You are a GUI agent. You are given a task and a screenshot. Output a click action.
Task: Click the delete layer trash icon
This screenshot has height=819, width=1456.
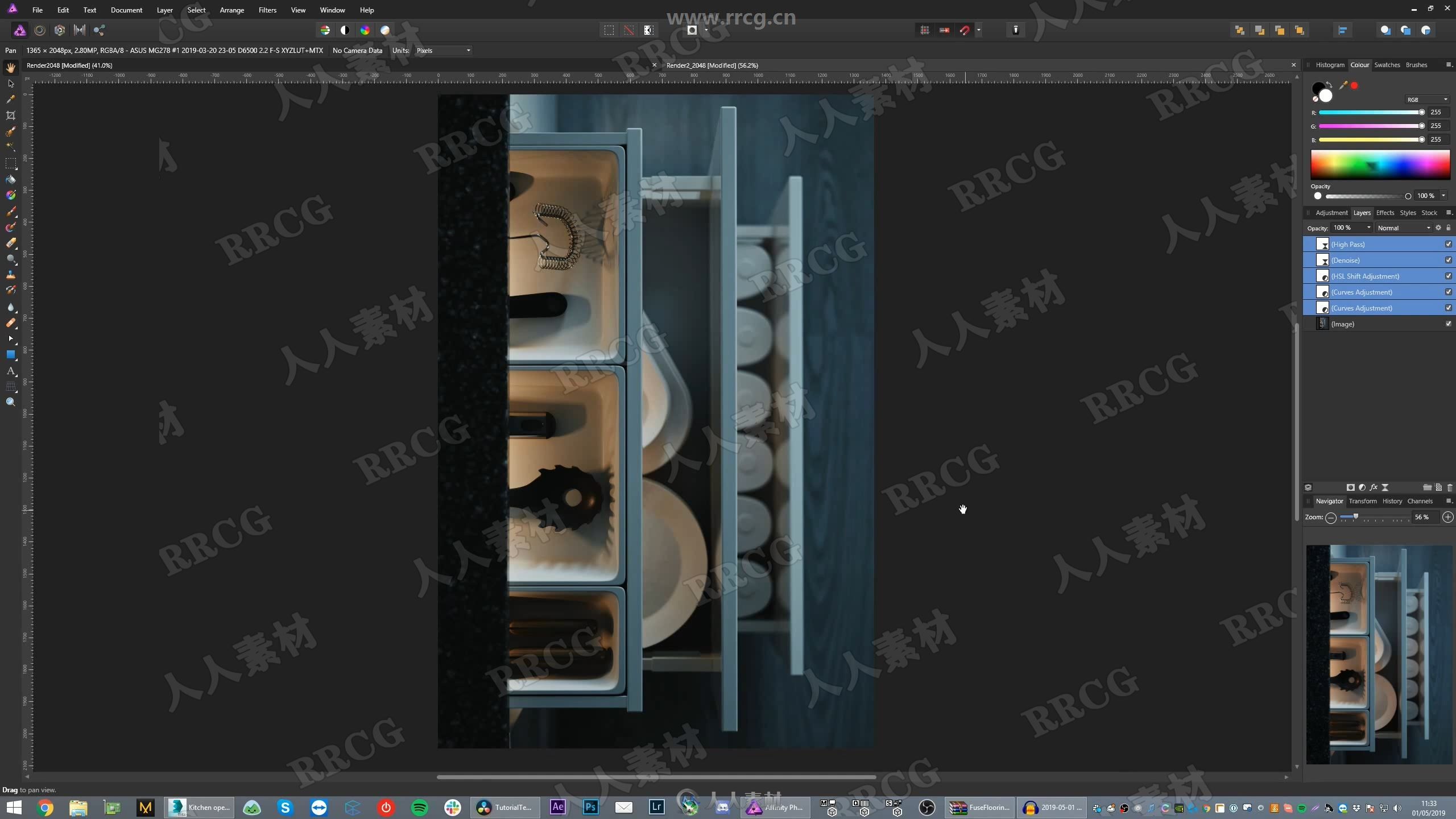pyautogui.click(x=1449, y=487)
